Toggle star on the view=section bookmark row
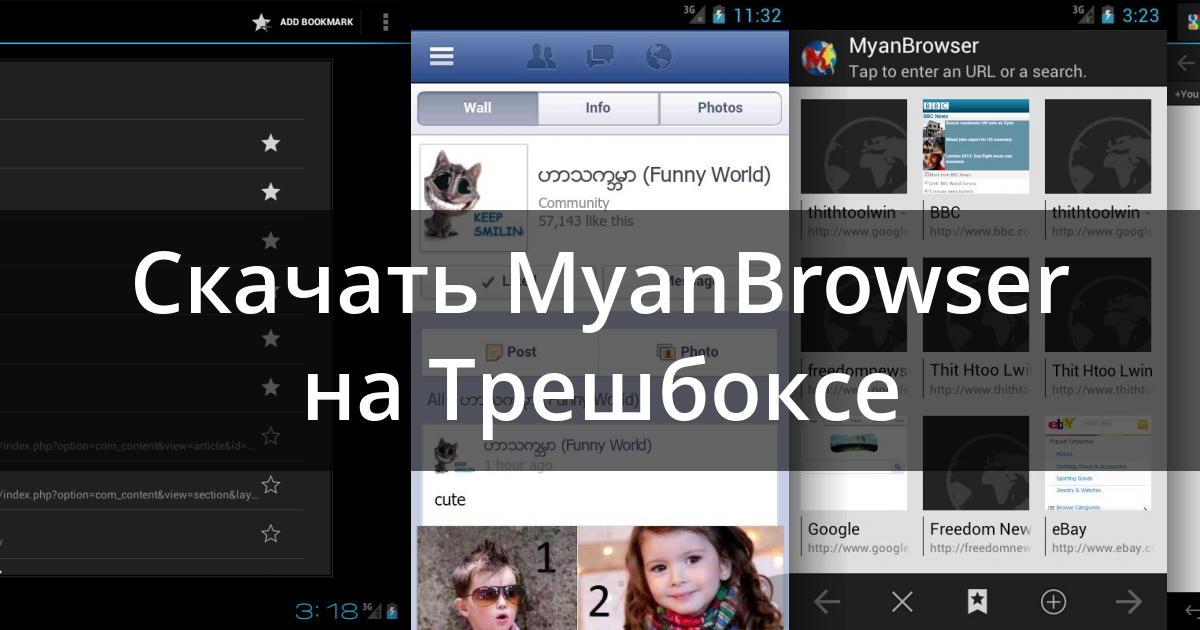This screenshot has height=630, width=1200. click(x=270, y=485)
